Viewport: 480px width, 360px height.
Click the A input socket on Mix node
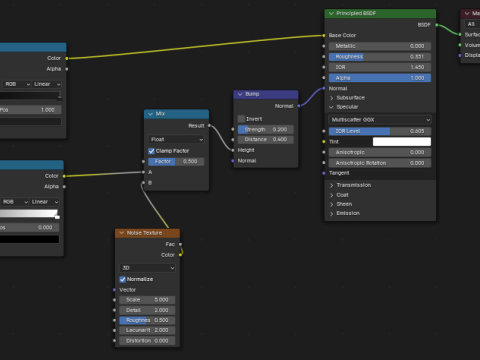144,172
